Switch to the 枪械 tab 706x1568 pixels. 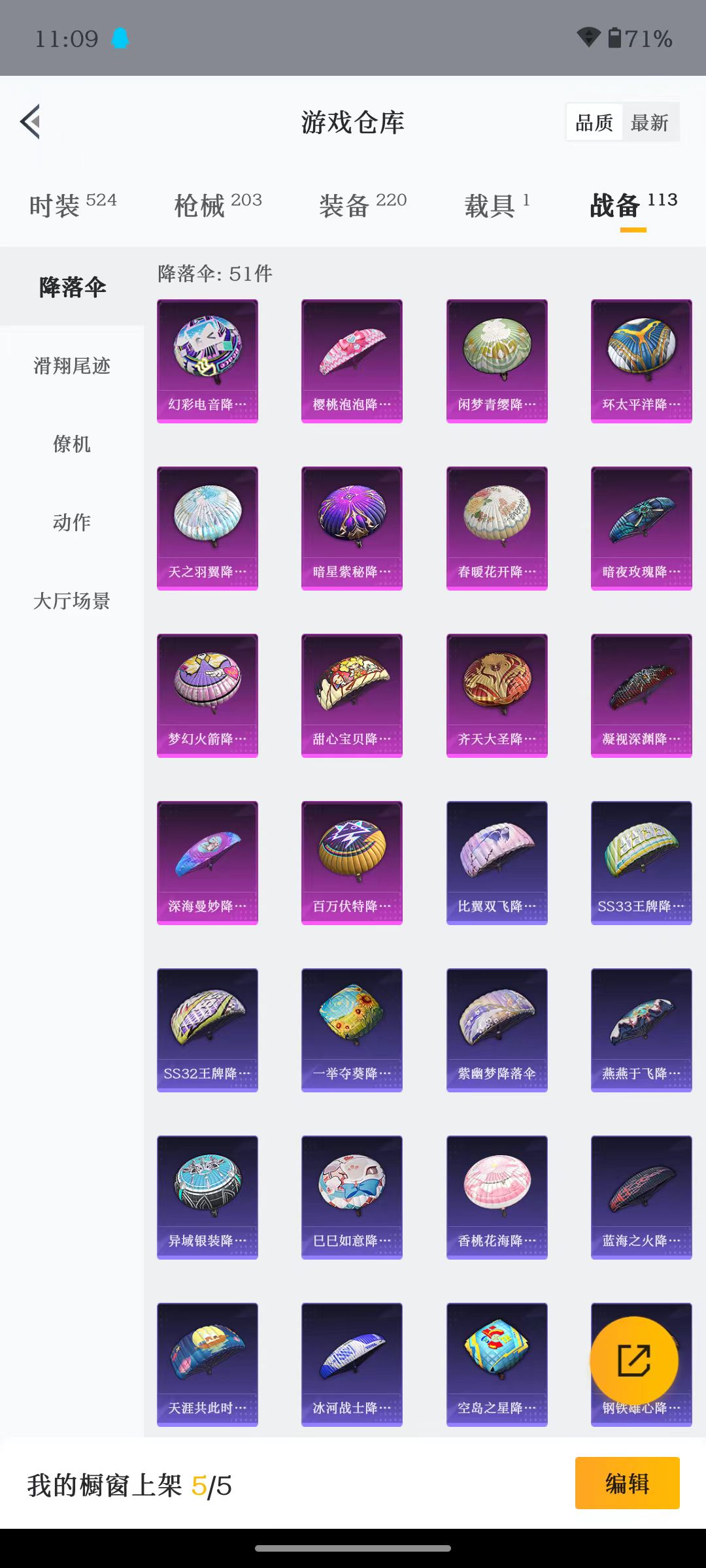point(218,205)
